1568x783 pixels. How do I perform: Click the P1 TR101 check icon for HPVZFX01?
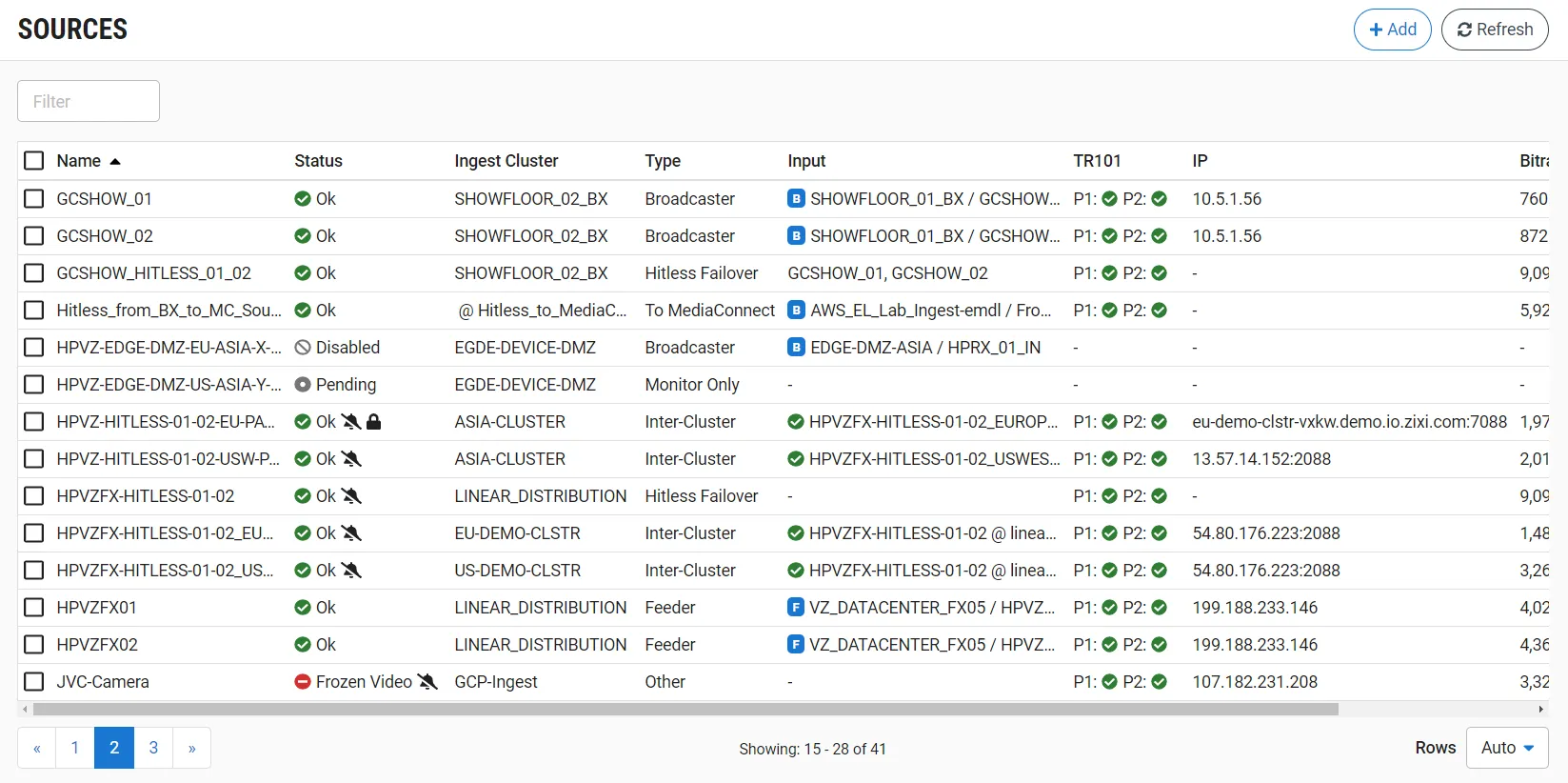click(x=1110, y=608)
